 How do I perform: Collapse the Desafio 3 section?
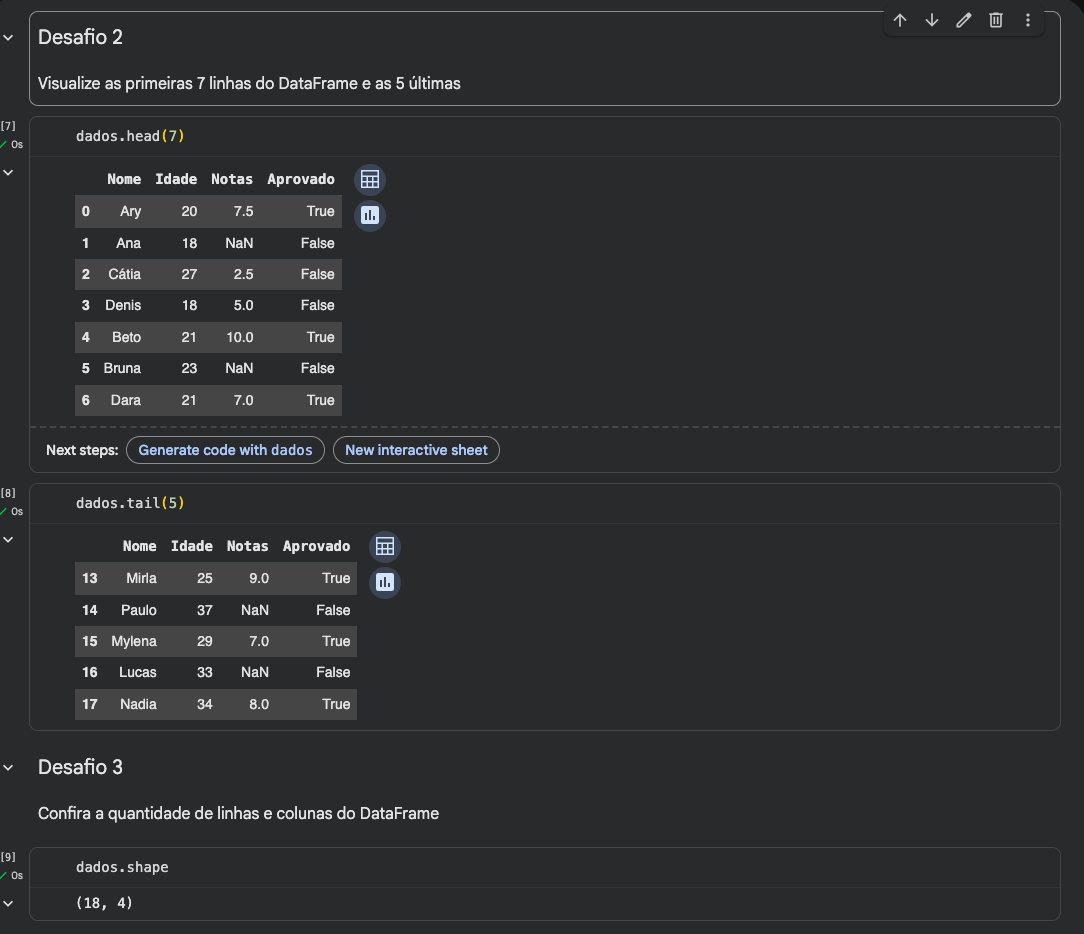tap(9, 767)
